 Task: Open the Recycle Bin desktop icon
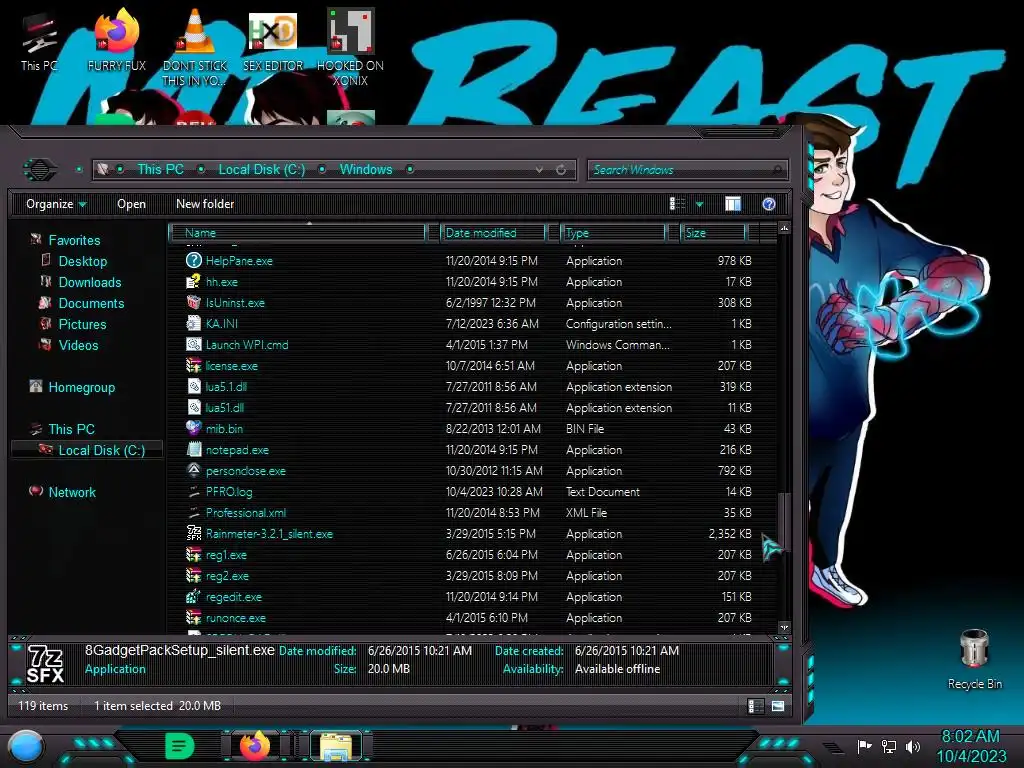pos(974,658)
